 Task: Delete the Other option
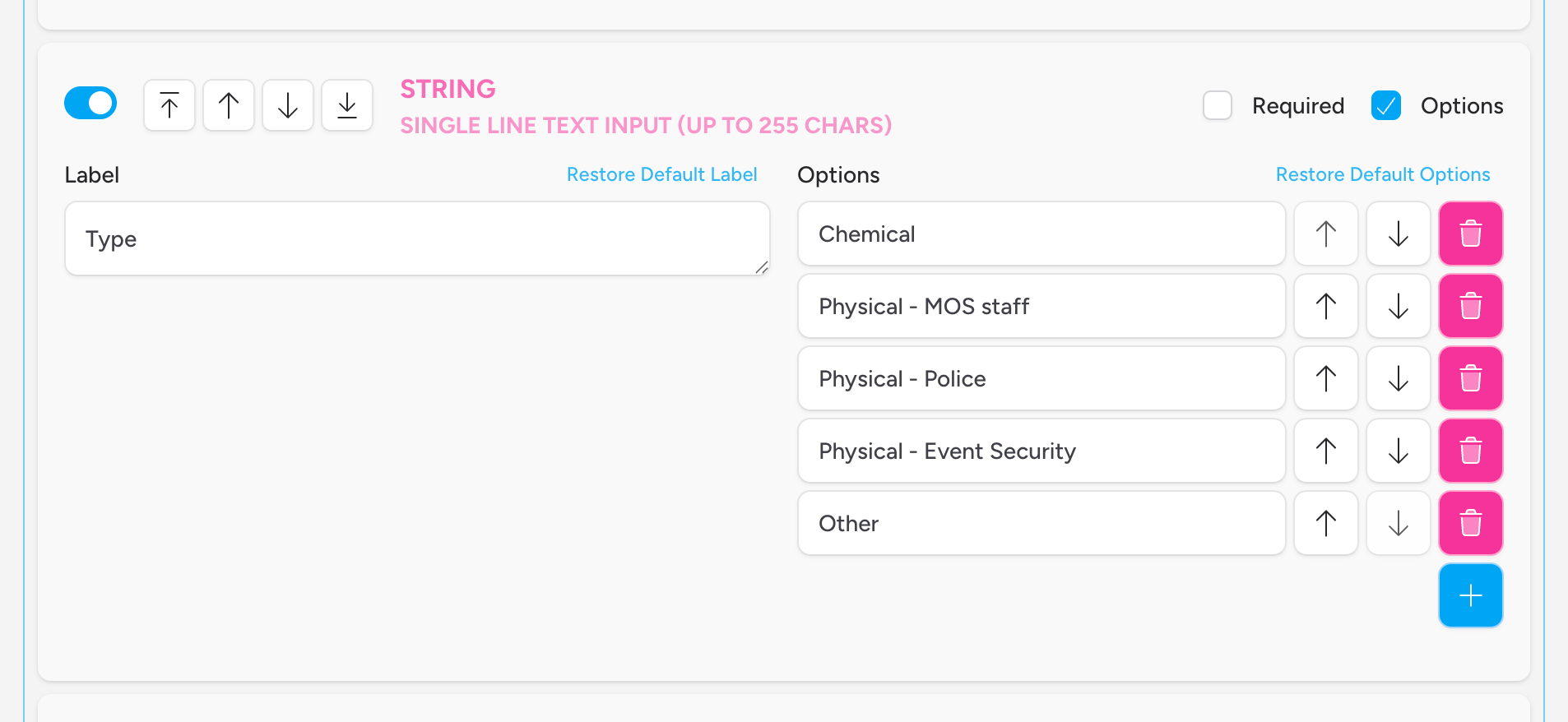[1469, 523]
